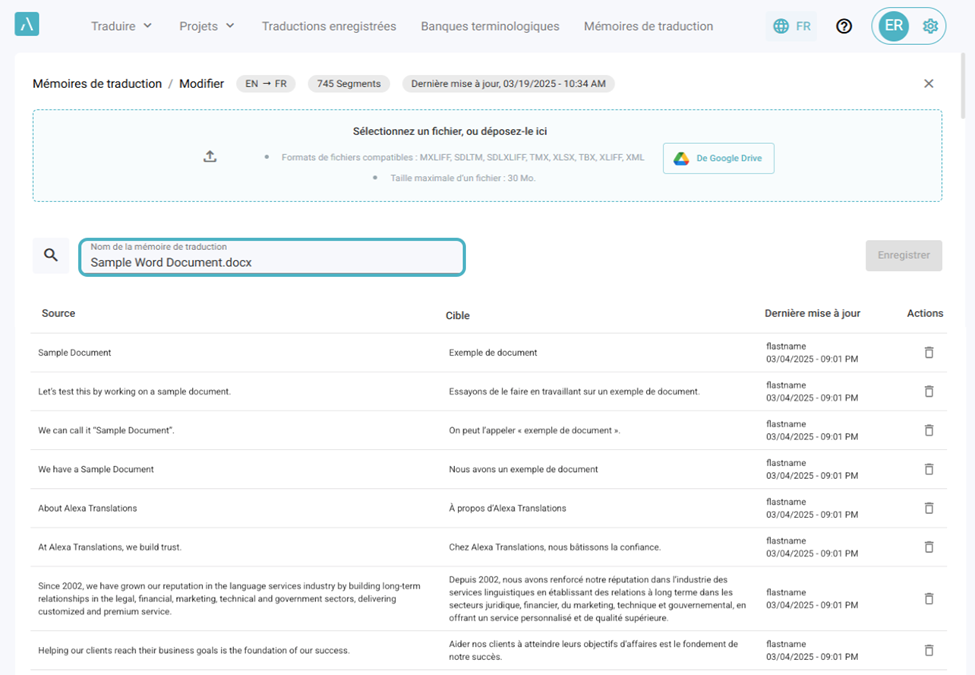
Task: Open Banques terminologiques page
Action: [490, 26]
